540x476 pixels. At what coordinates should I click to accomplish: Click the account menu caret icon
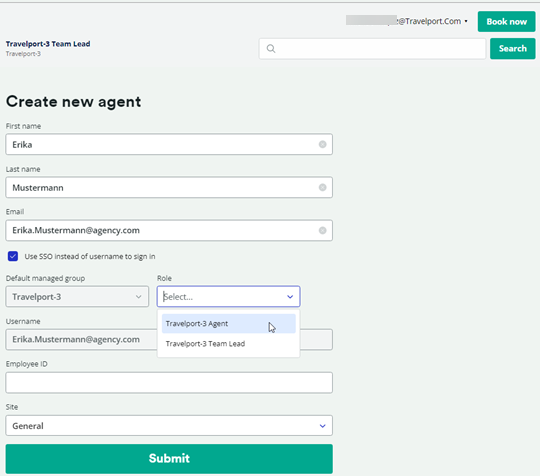[x=466, y=21]
